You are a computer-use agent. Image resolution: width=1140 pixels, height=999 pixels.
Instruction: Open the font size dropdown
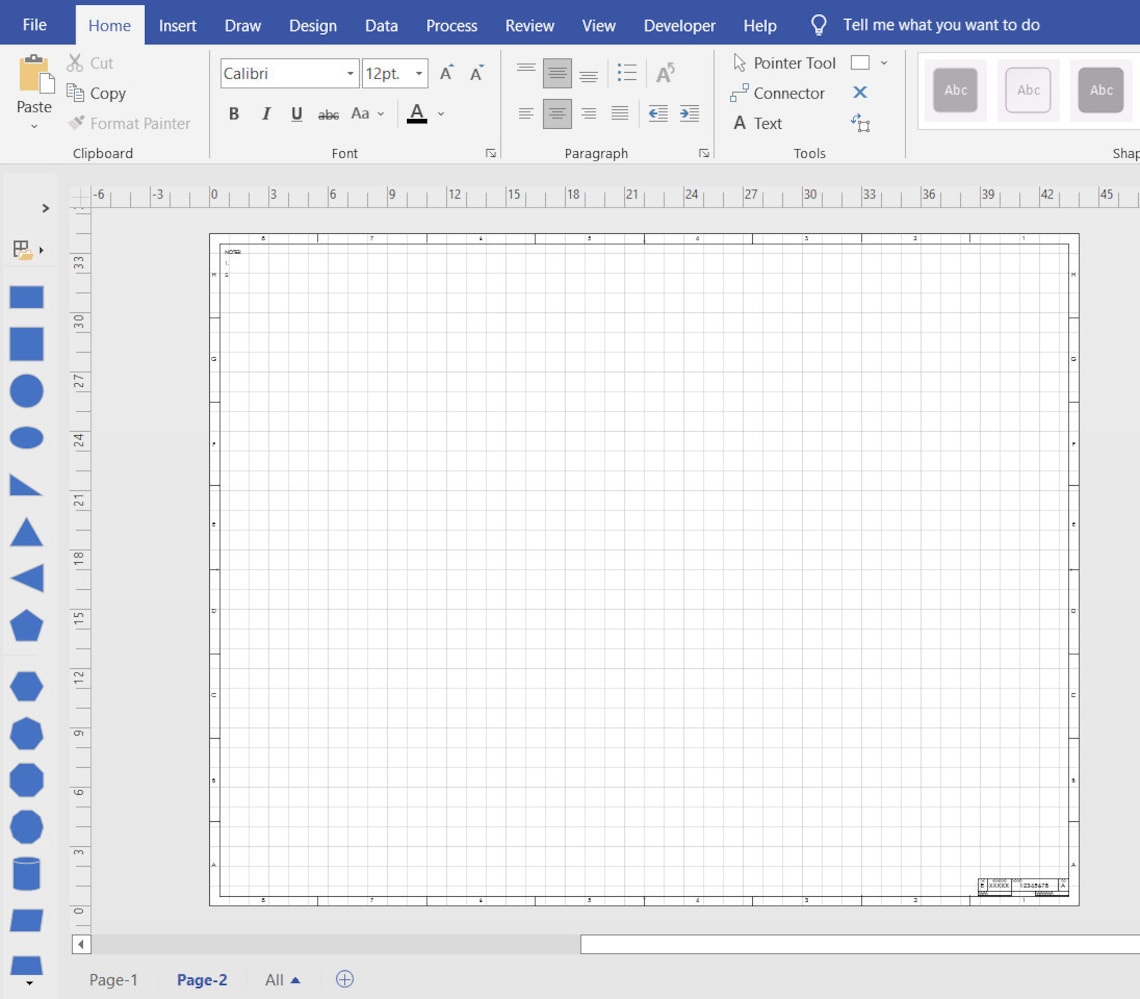[x=419, y=73]
